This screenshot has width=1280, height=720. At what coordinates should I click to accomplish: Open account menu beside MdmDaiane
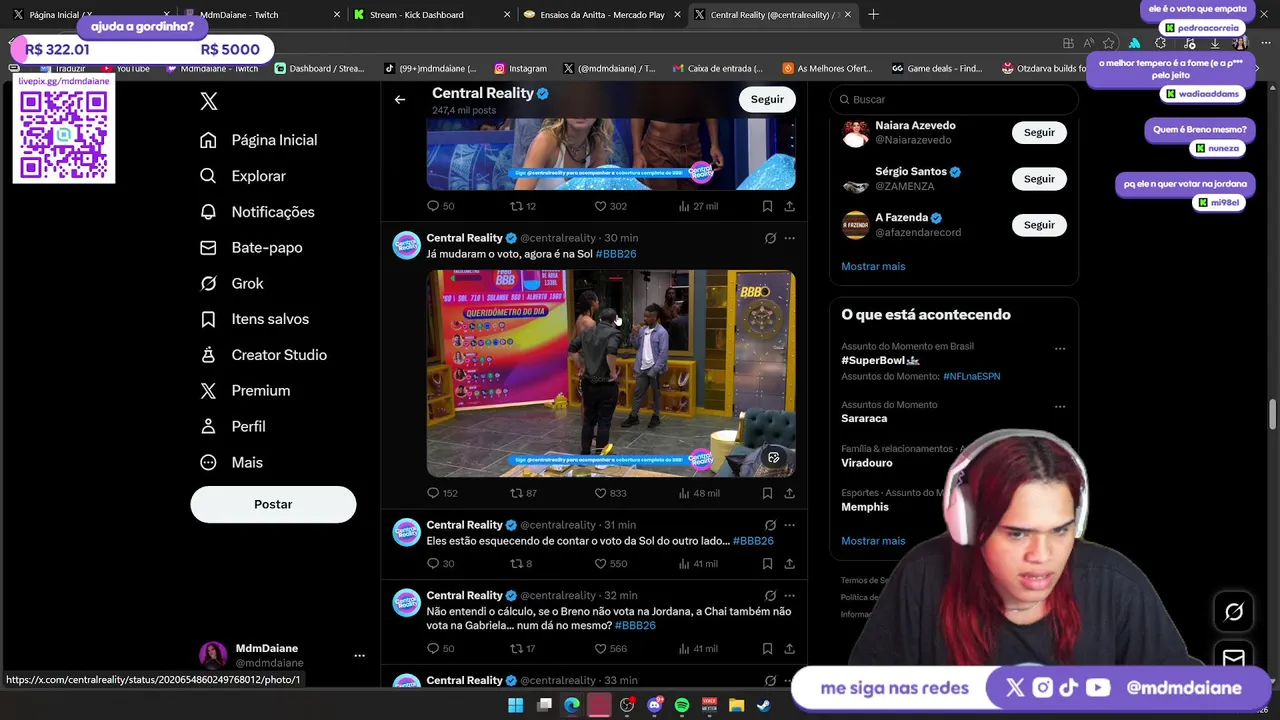point(359,656)
